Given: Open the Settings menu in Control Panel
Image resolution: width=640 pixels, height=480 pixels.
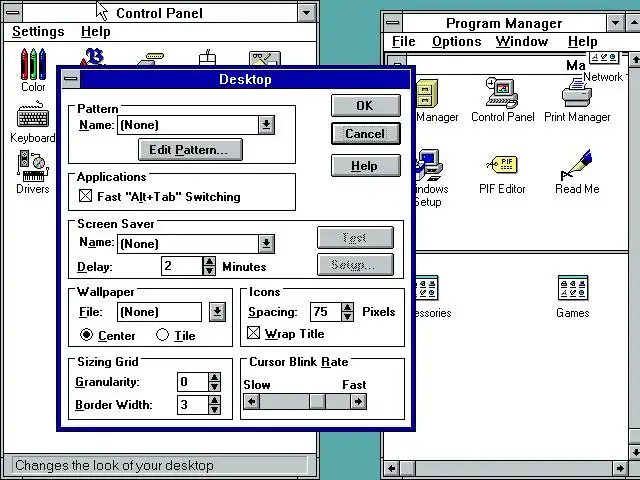Looking at the screenshot, I should [38, 31].
